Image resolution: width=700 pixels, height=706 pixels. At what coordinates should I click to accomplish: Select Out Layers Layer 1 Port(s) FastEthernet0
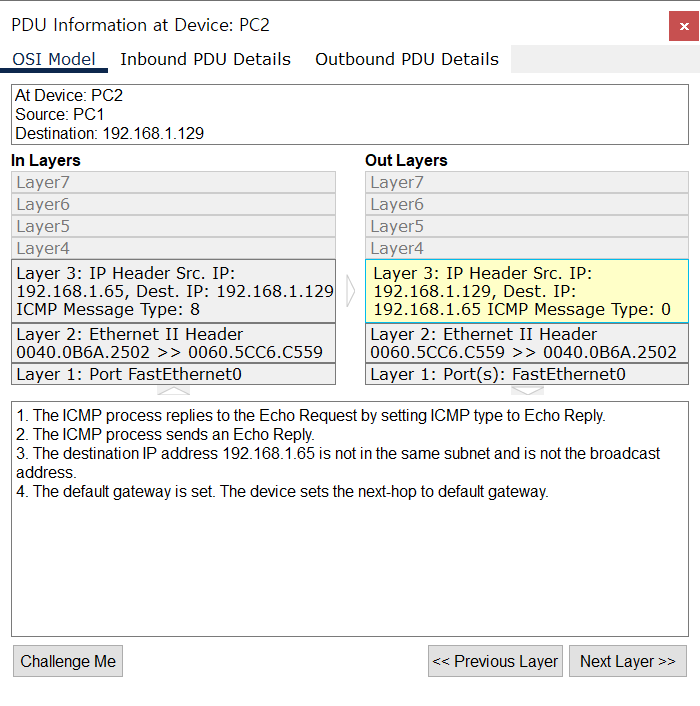527,374
